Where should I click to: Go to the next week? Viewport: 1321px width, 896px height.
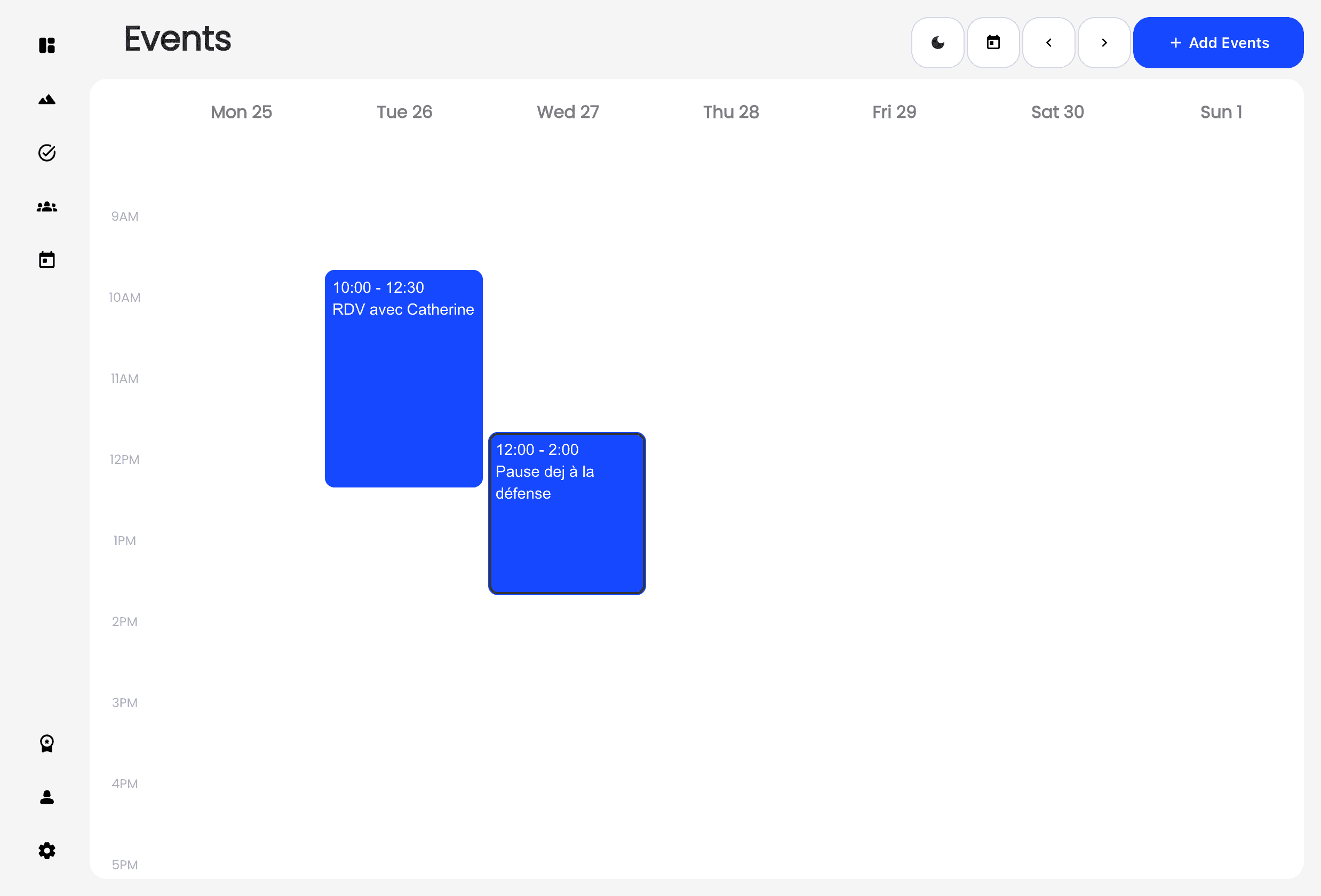(1104, 42)
